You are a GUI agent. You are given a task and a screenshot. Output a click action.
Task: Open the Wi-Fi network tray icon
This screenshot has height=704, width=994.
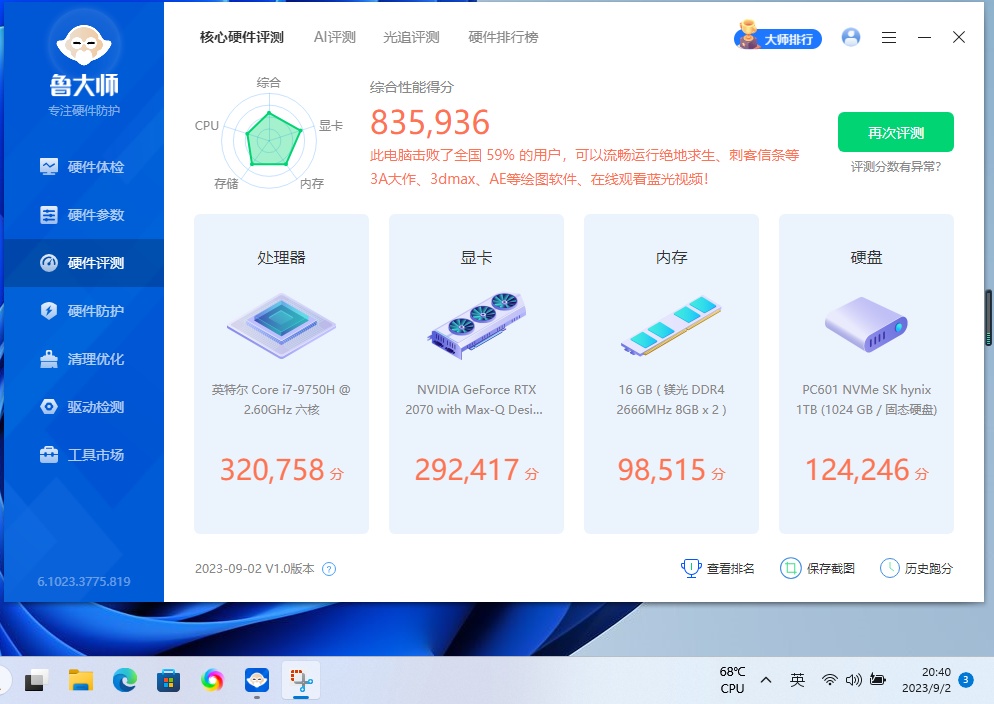tap(829, 680)
